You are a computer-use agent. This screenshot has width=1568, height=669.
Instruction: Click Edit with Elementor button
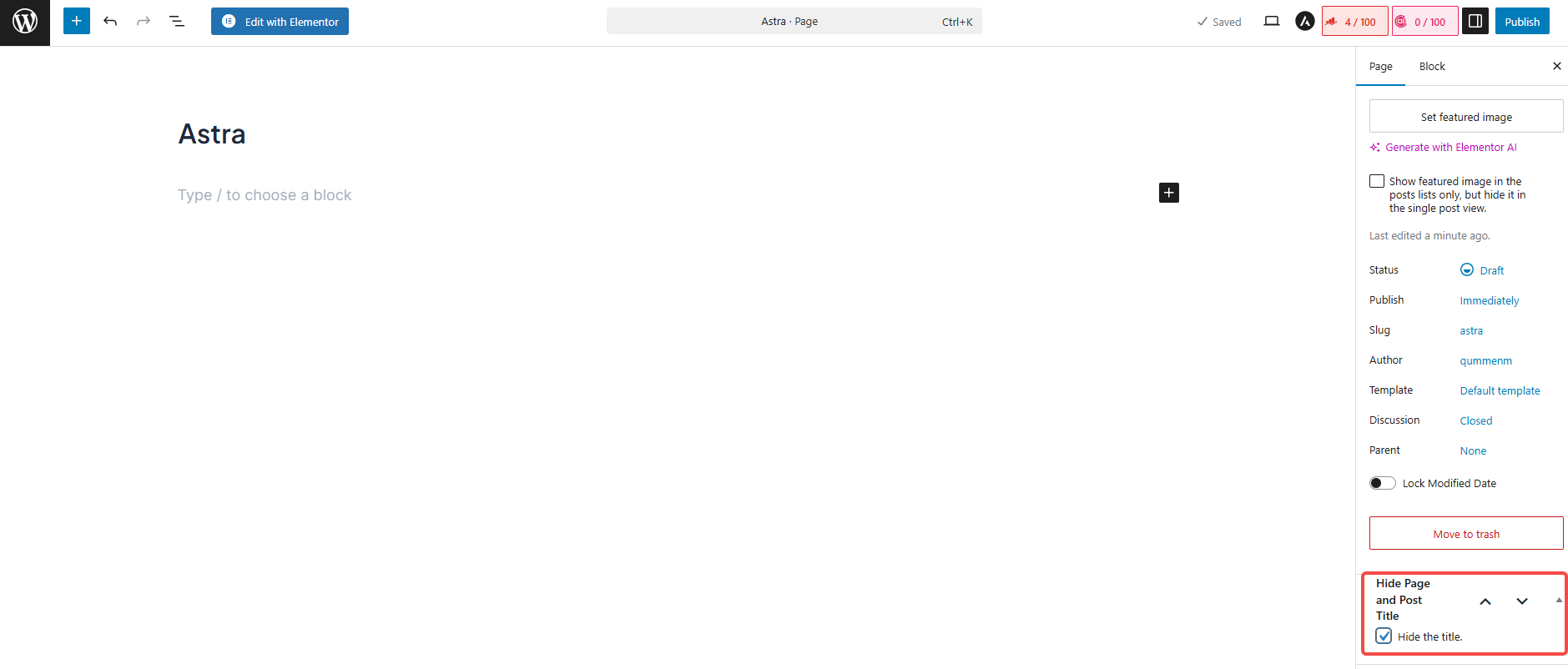coord(280,22)
